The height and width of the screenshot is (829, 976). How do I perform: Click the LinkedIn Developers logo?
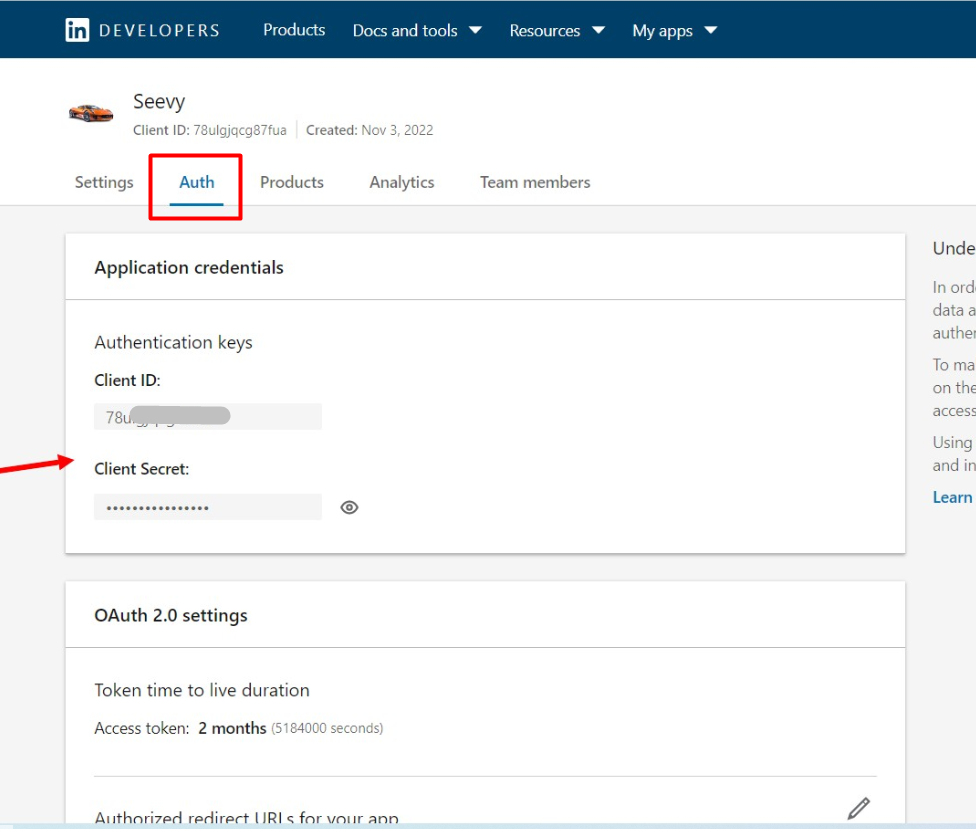point(143,30)
